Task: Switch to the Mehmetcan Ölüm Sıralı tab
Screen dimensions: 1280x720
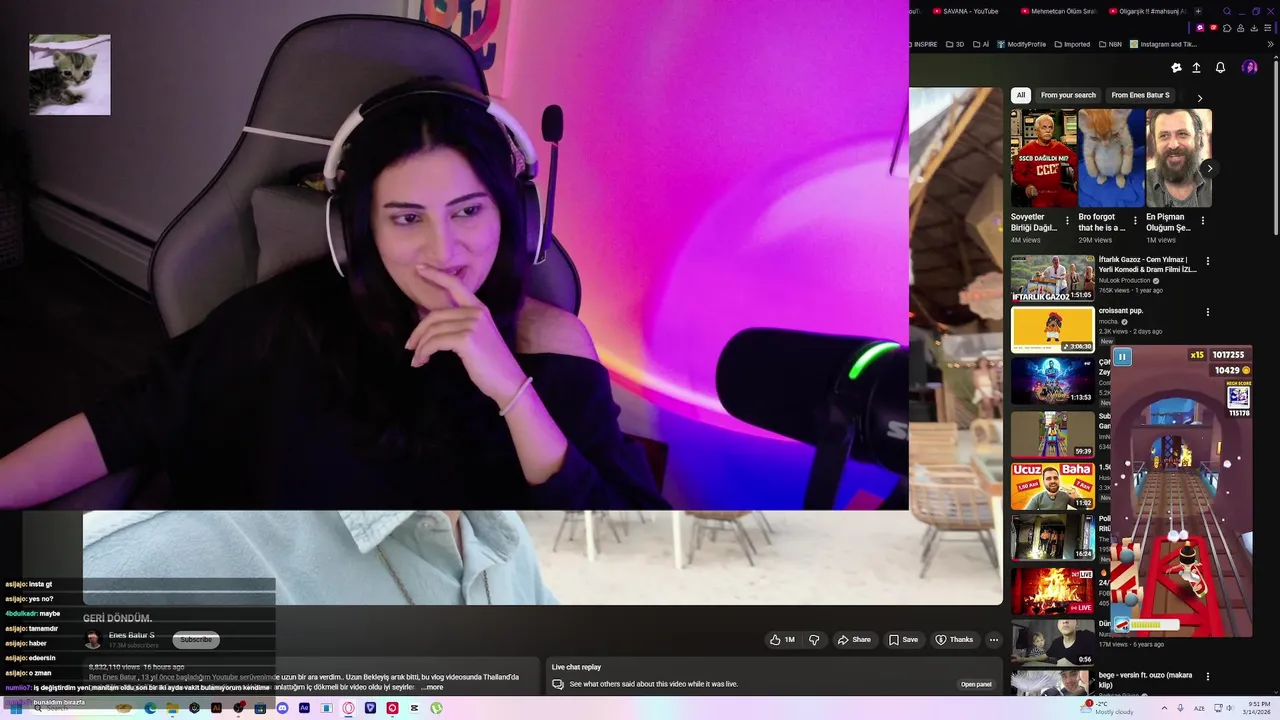Action: tap(1058, 11)
